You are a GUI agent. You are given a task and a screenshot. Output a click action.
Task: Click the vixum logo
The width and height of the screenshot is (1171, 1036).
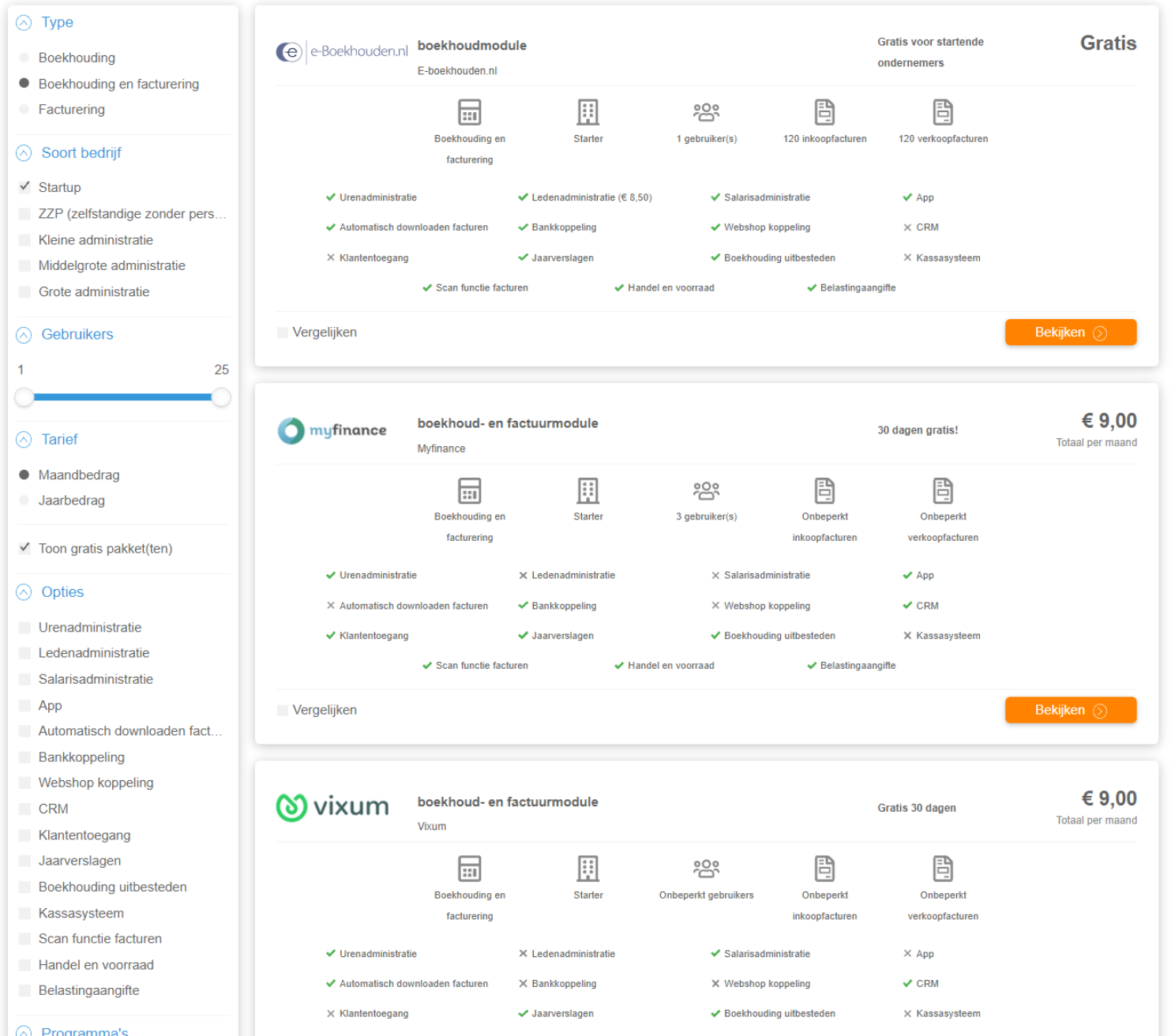pyautogui.click(x=332, y=807)
